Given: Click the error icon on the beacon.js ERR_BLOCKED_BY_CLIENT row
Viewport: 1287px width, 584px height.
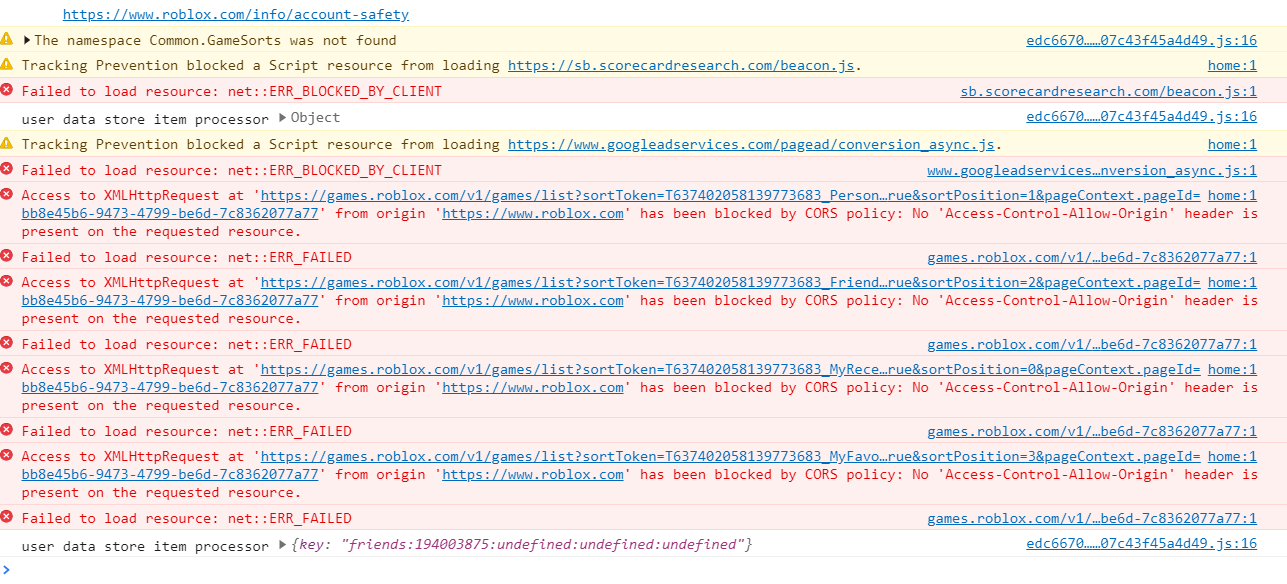Looking at the screenshot, I should 7,90.
